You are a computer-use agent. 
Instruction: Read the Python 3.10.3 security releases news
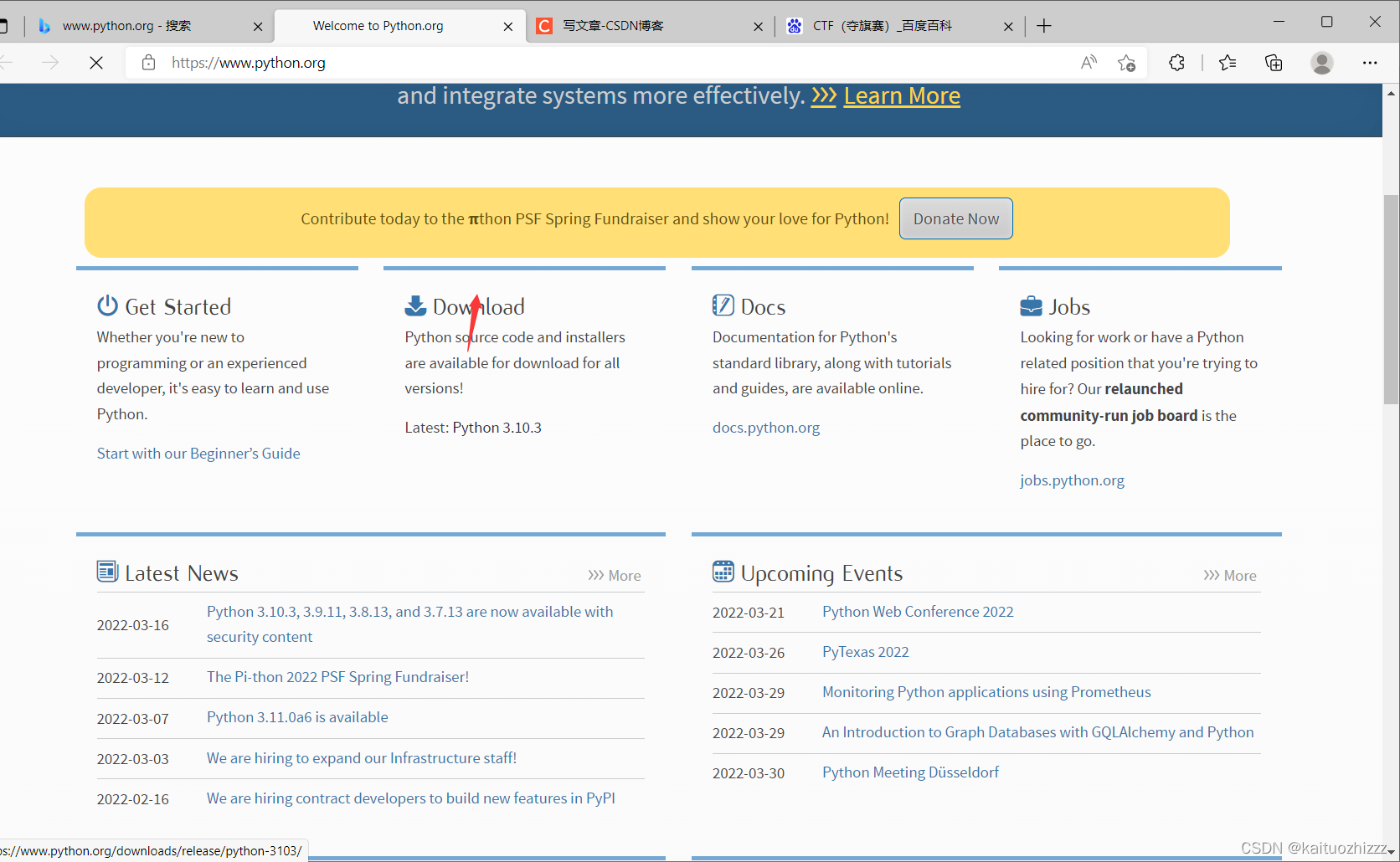tap(410, 624)
